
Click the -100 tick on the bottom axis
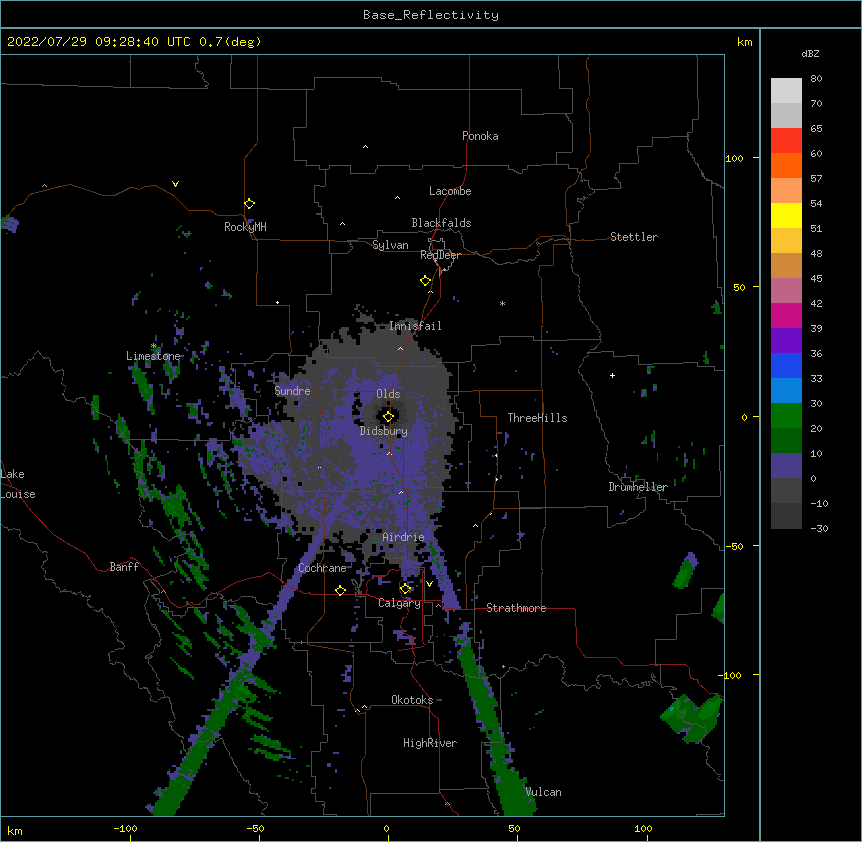coord(125,828)
